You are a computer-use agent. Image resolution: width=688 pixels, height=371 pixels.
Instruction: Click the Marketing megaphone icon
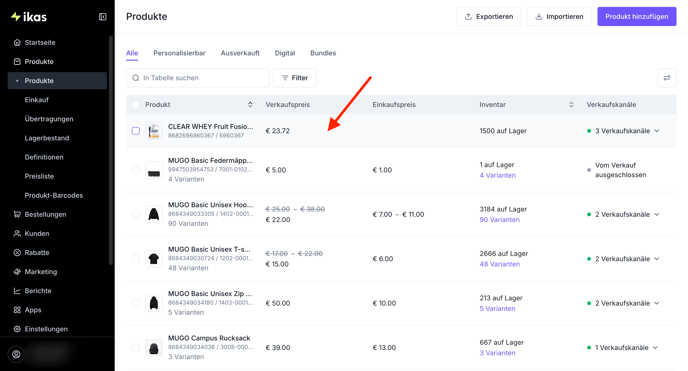click(x=17, y=271)
